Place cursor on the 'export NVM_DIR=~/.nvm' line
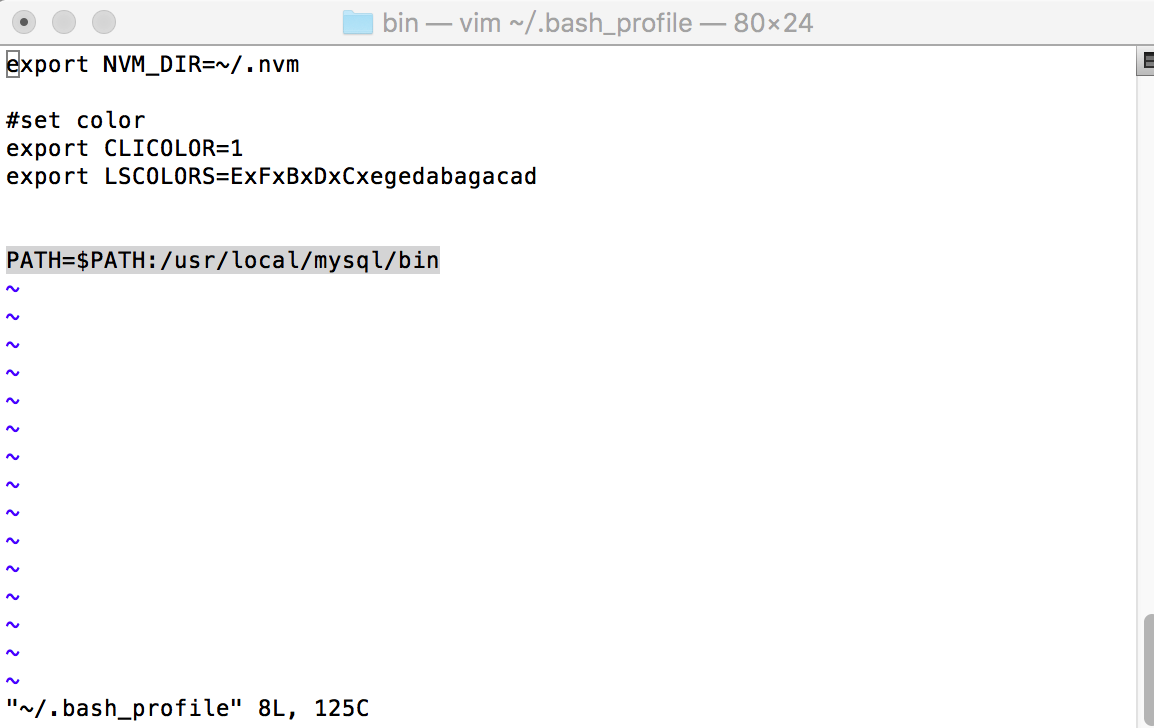Screen dimensions: 1154x728 pos(152,65)
